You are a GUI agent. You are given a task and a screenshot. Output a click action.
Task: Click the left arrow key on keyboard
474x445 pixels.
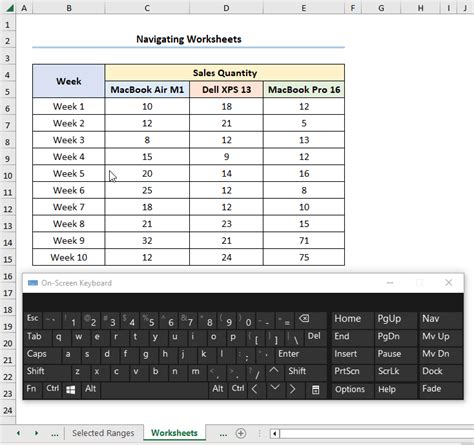pyautogui.click(x=255, y=389)
